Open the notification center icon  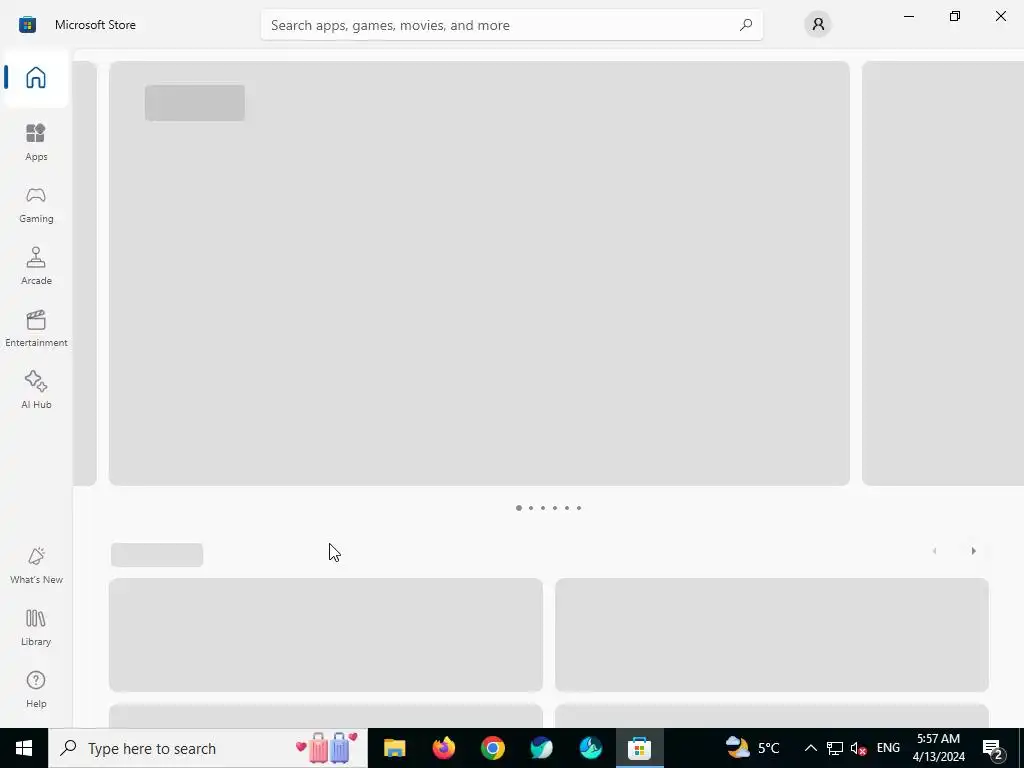993,748
